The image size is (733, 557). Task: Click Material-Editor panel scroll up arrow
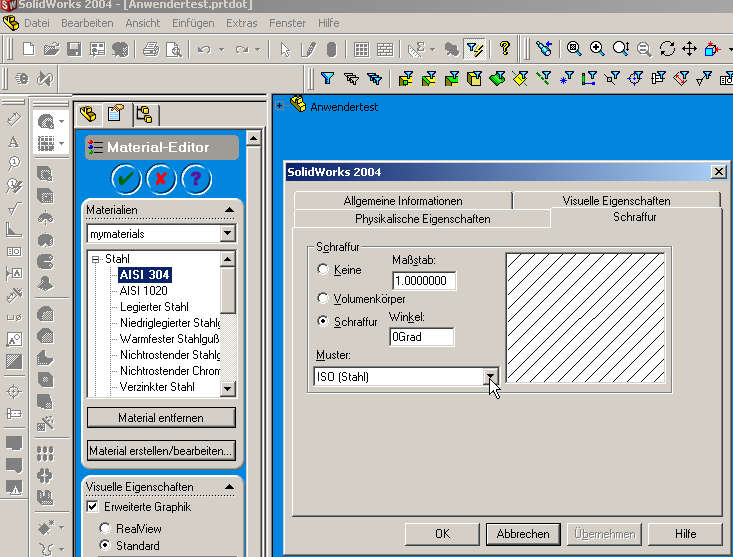253,138
